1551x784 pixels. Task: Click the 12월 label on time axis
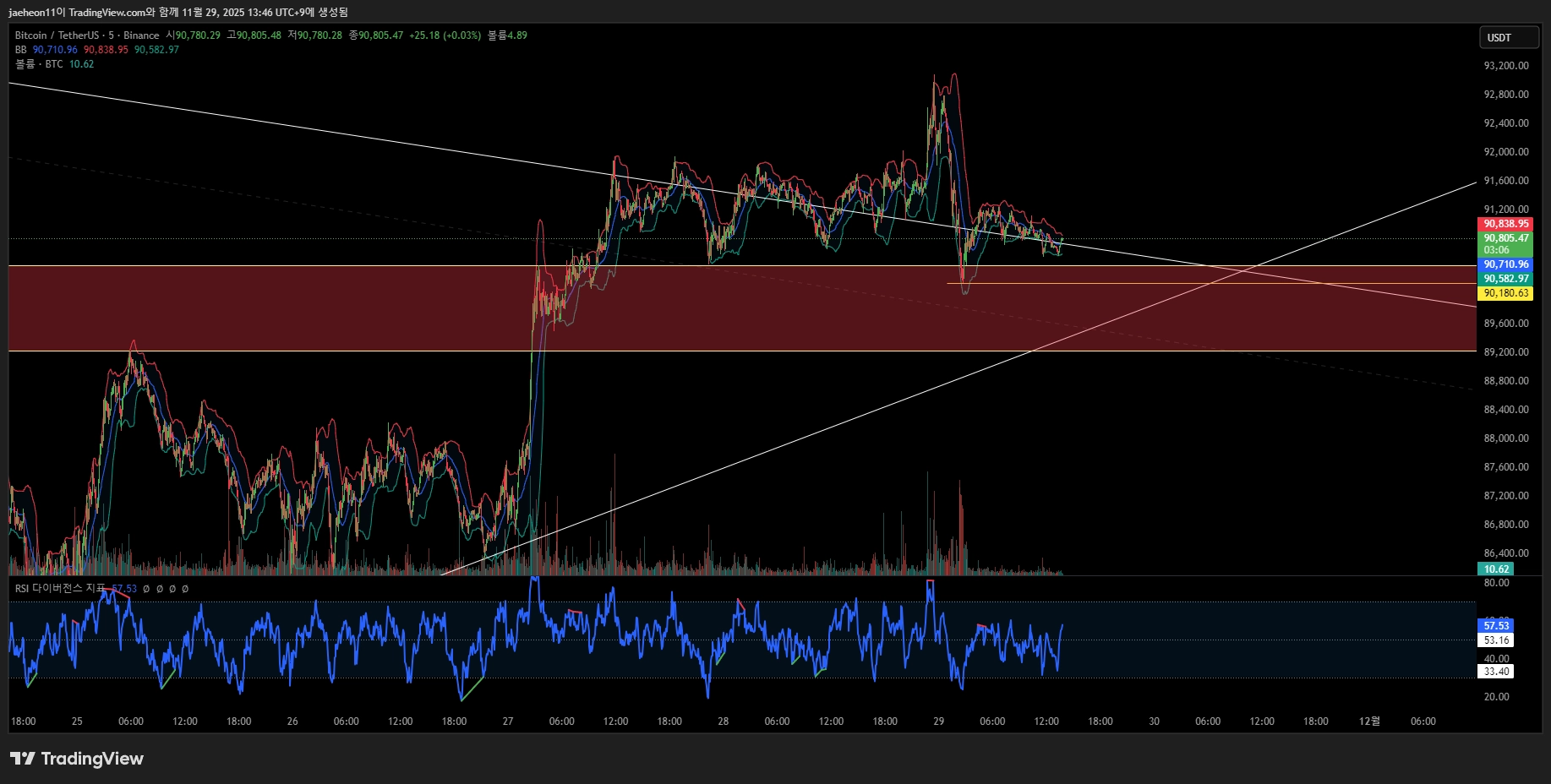point(1369,721)
